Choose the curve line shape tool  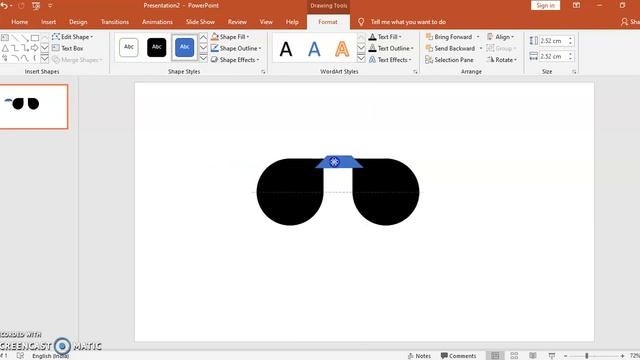(25, 59)
